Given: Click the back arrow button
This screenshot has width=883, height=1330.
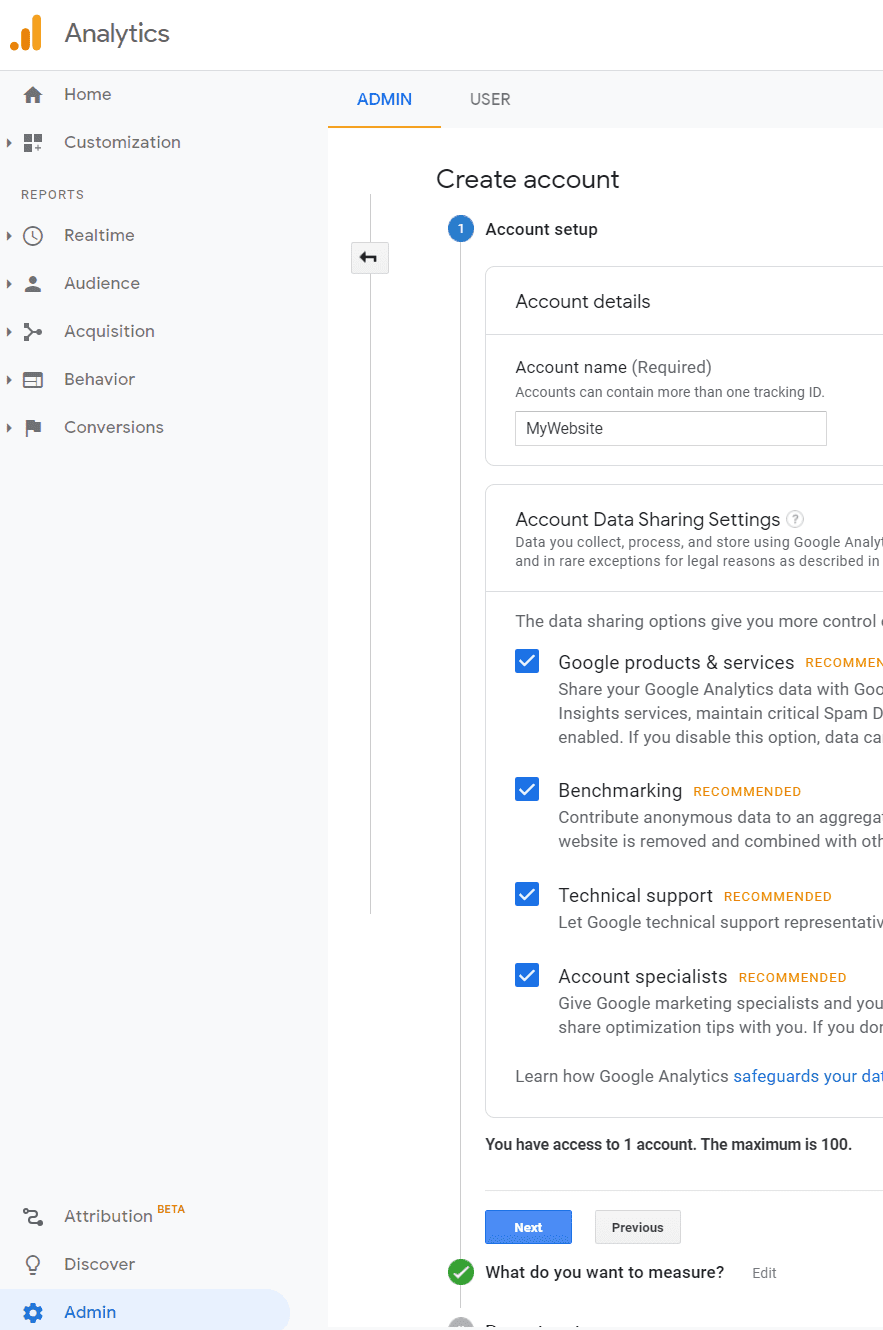Looking at the screenshot, I should click(369, 258).
